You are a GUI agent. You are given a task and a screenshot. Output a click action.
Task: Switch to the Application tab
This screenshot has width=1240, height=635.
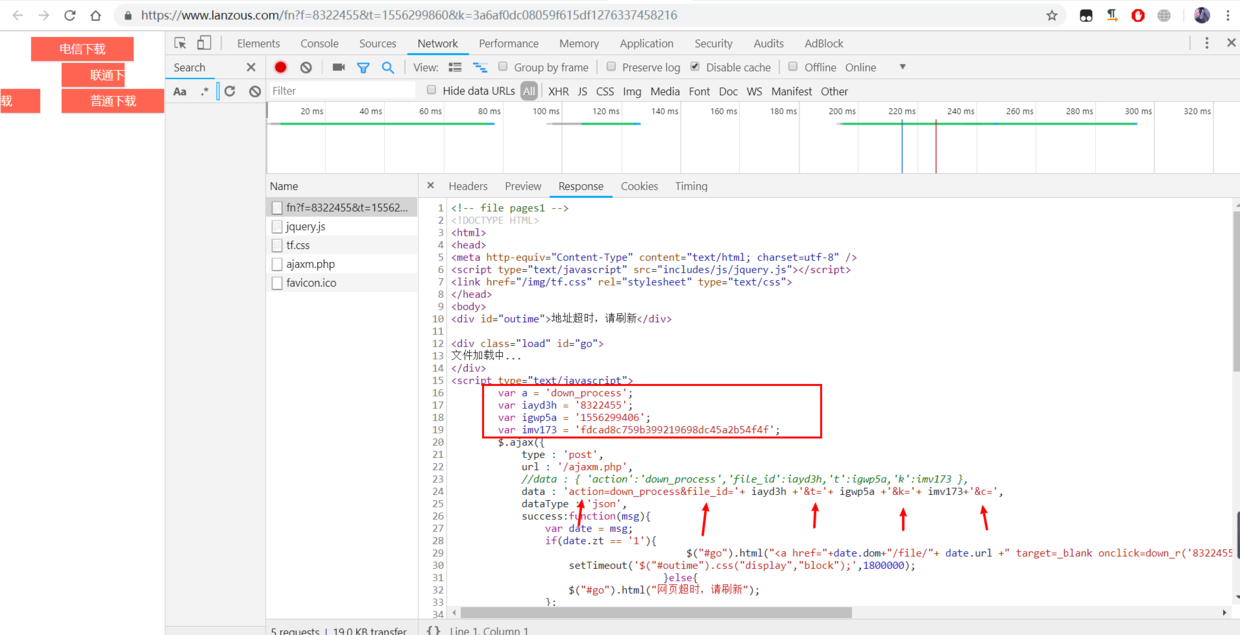[x=646, y=43]
